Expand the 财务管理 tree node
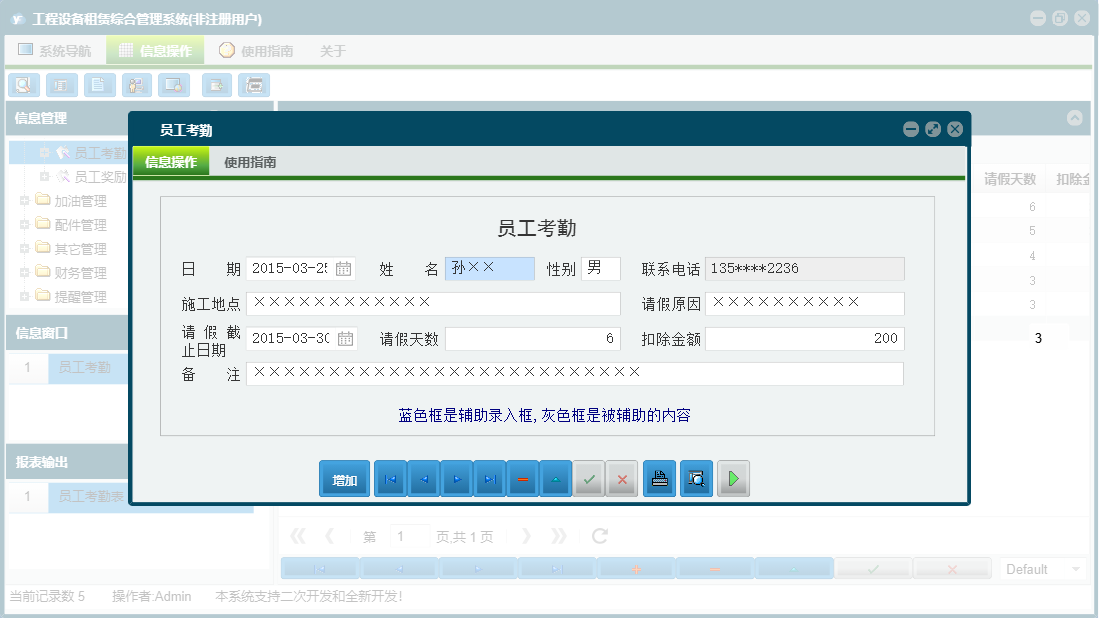Viewport: 1099px width, 618px height. tap(23, 272)
